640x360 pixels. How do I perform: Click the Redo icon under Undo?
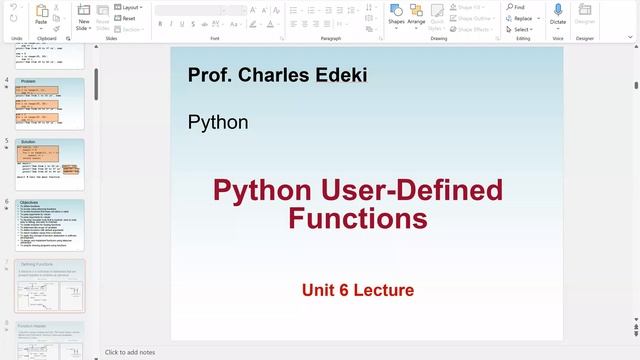point(13,18)
